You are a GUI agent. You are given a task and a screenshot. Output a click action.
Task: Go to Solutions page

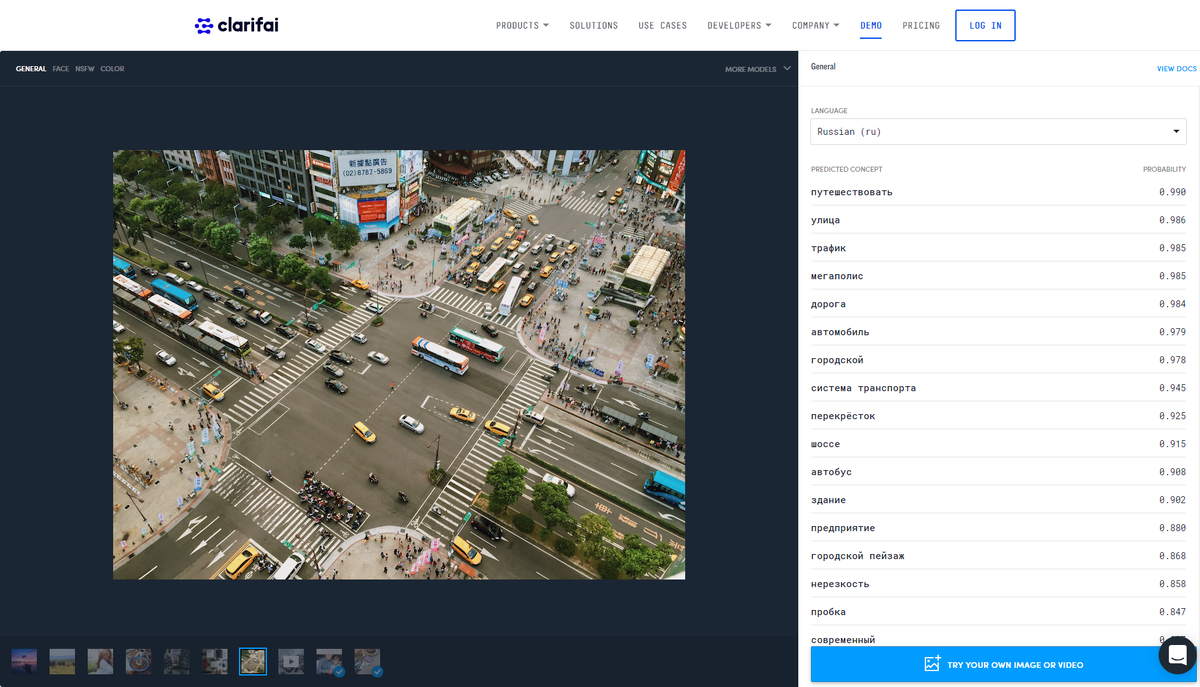[594, 25]
